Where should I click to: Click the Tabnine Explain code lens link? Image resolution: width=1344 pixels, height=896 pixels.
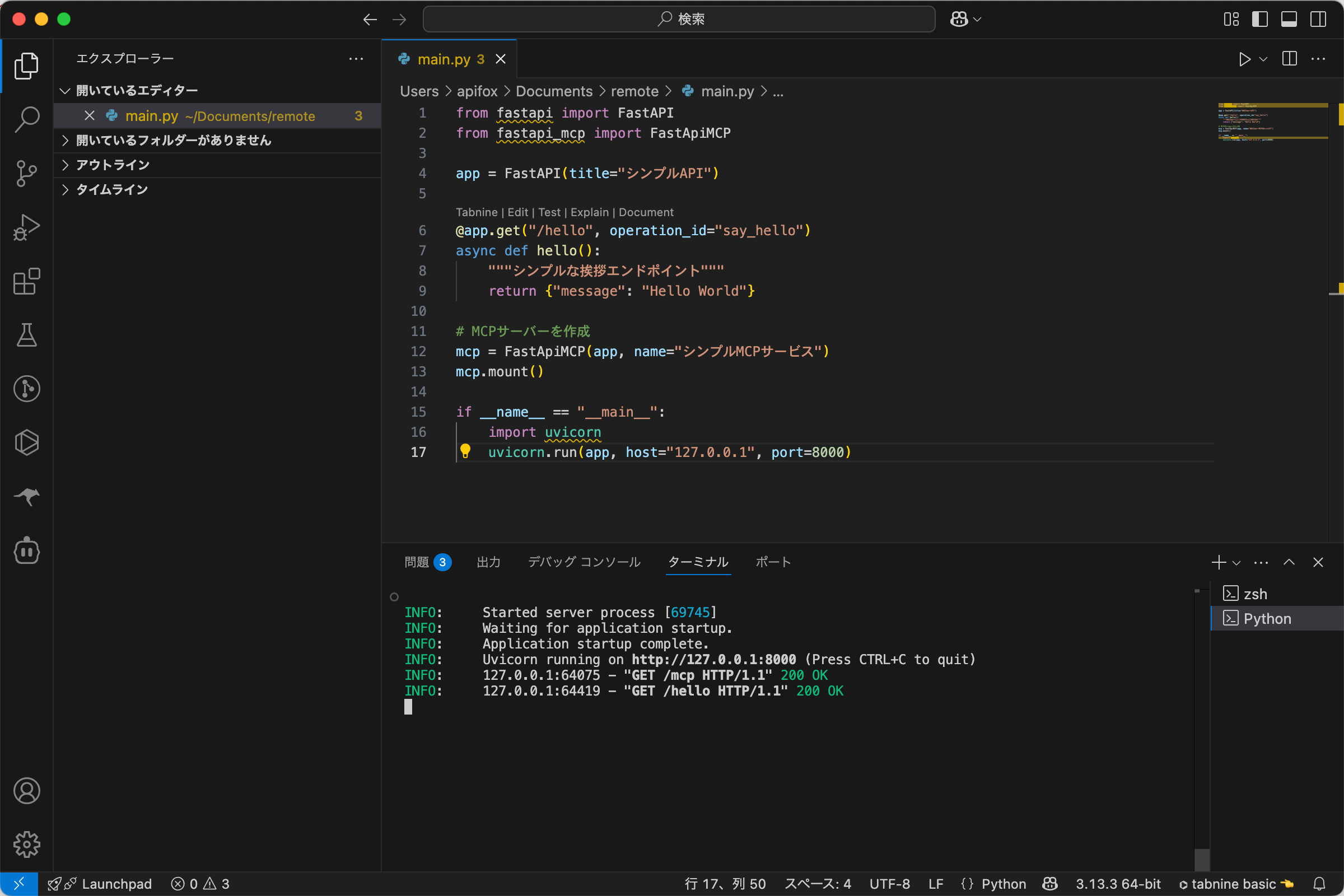[x=589, y=213]
